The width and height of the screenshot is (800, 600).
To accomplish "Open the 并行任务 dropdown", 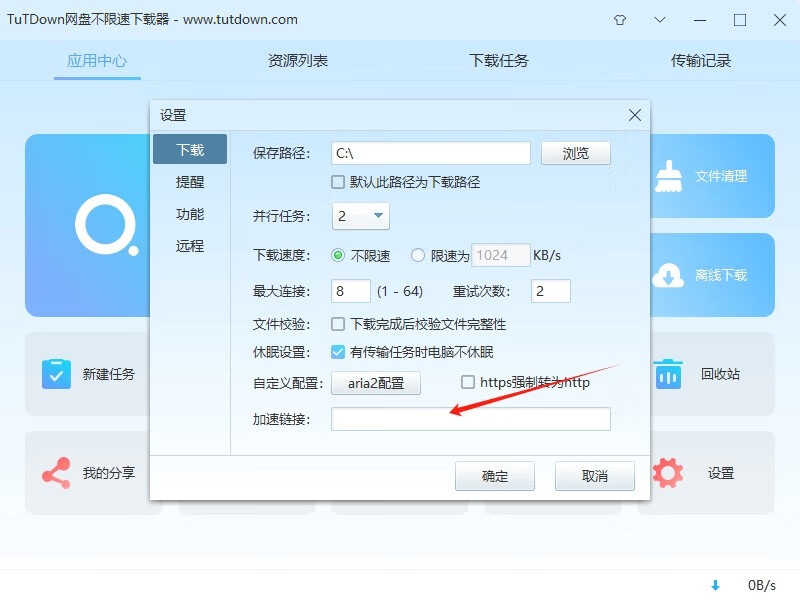I will [361, 216].
